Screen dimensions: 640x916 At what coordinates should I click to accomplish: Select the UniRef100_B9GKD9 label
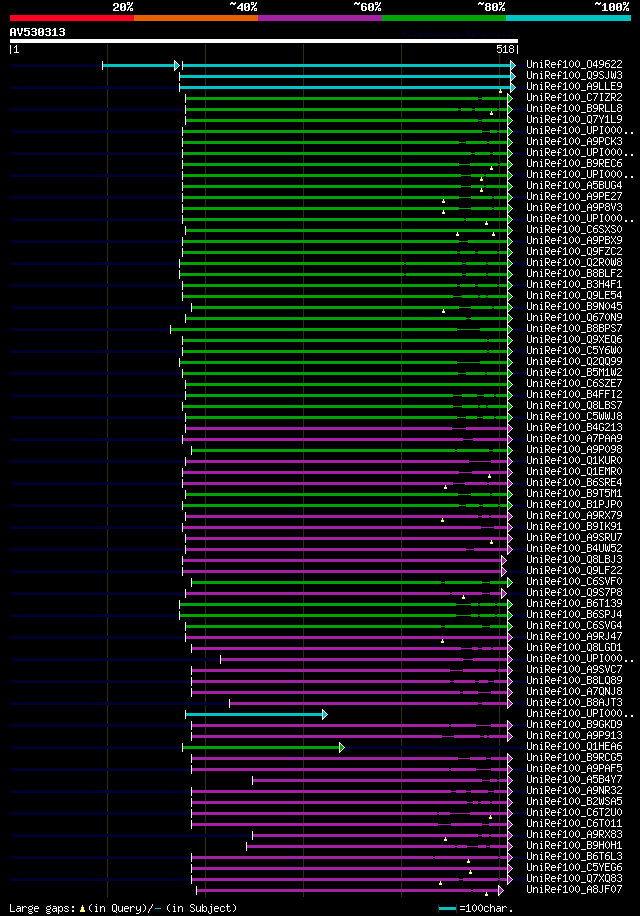click(574, 724)
